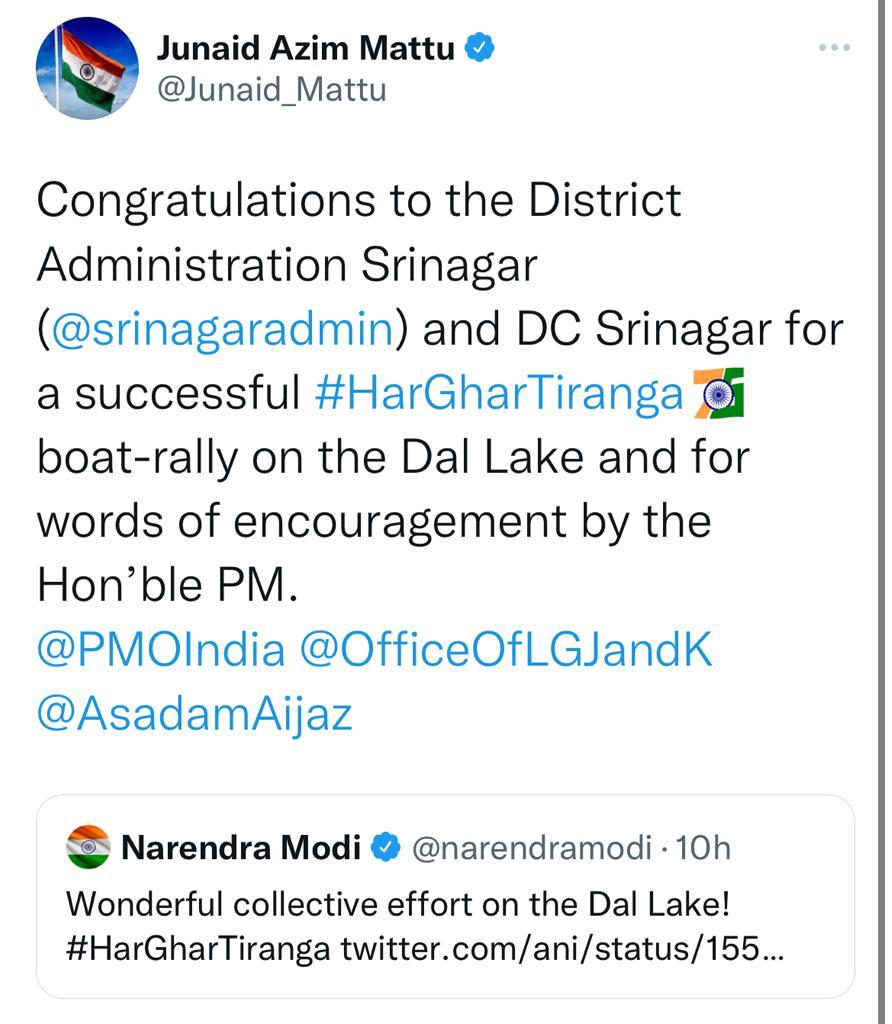
Task: Click the #HarGharTiranga hashtag in quoted tweet
Action: [198, 949]
